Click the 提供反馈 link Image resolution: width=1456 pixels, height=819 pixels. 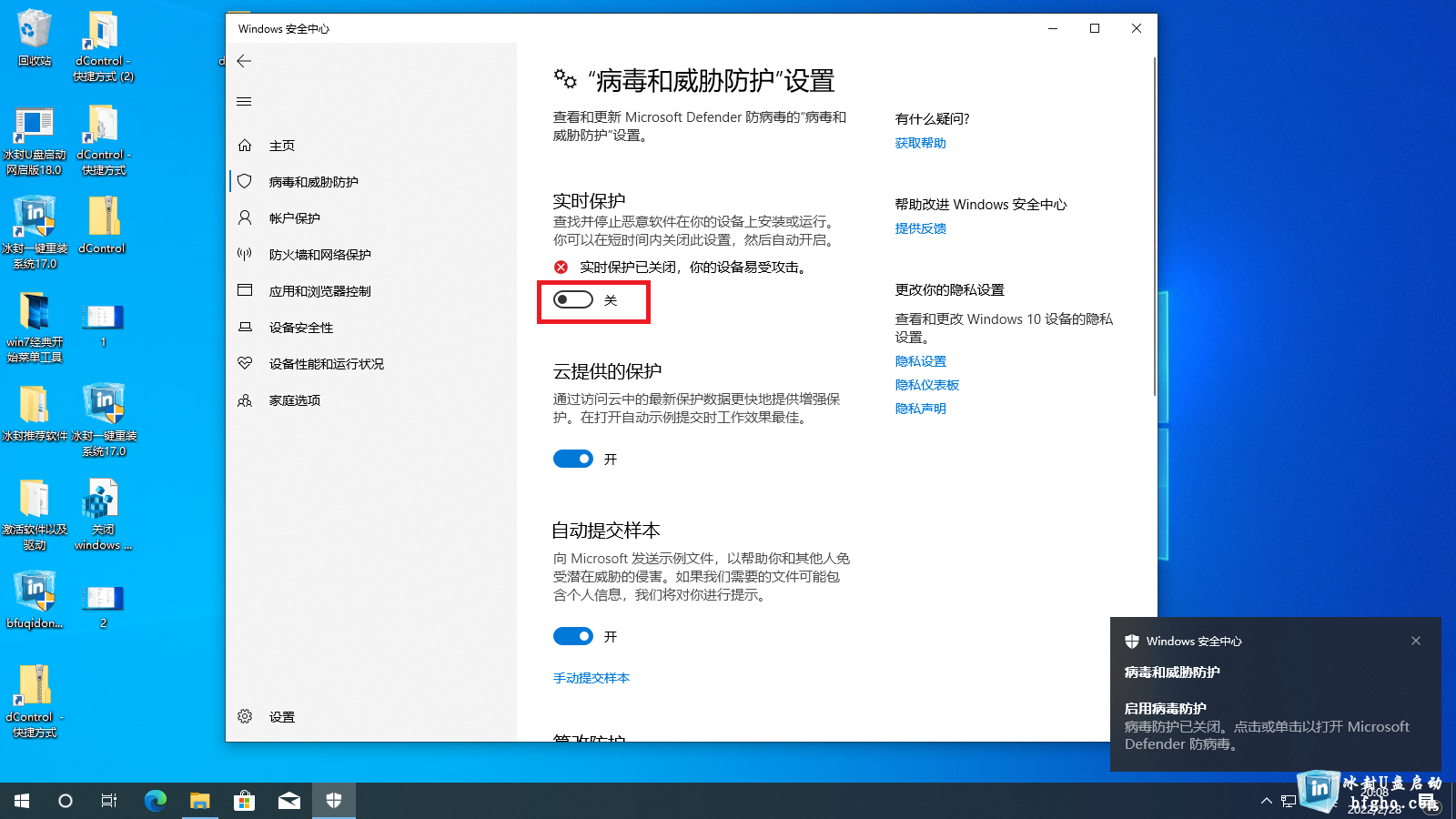tap(920, 228)
